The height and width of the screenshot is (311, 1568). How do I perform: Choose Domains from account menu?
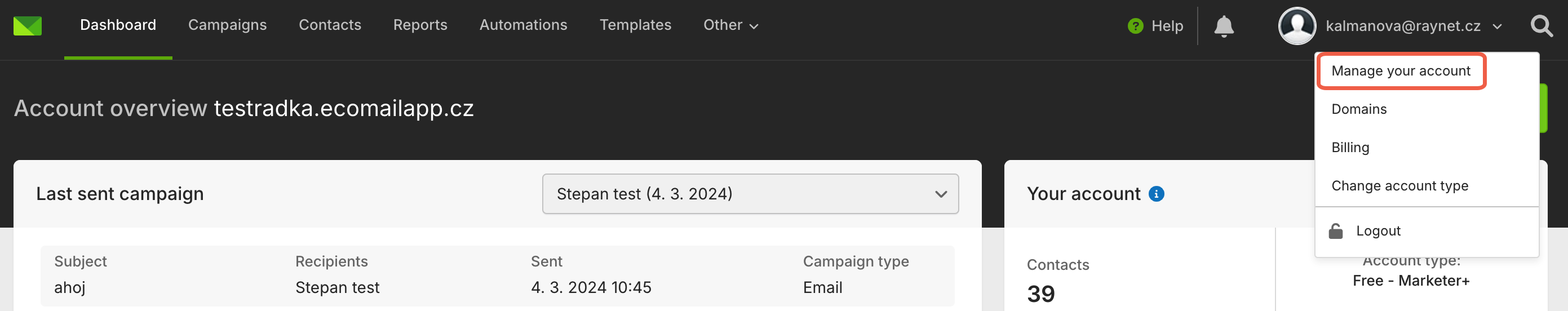tap(1358, 109)
